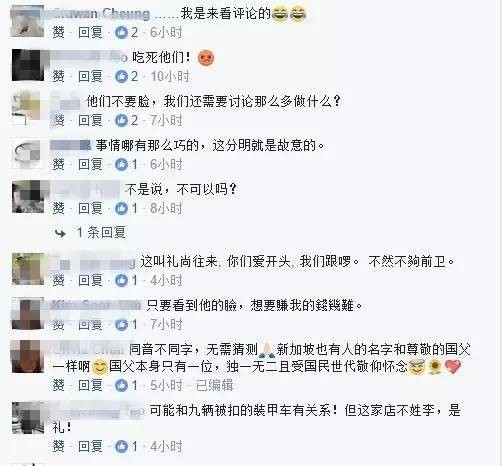The height and width of the screenshot is (466, 502).
Task: Click reply arrow icon beside 1 条回复
Action: [60, 234]
